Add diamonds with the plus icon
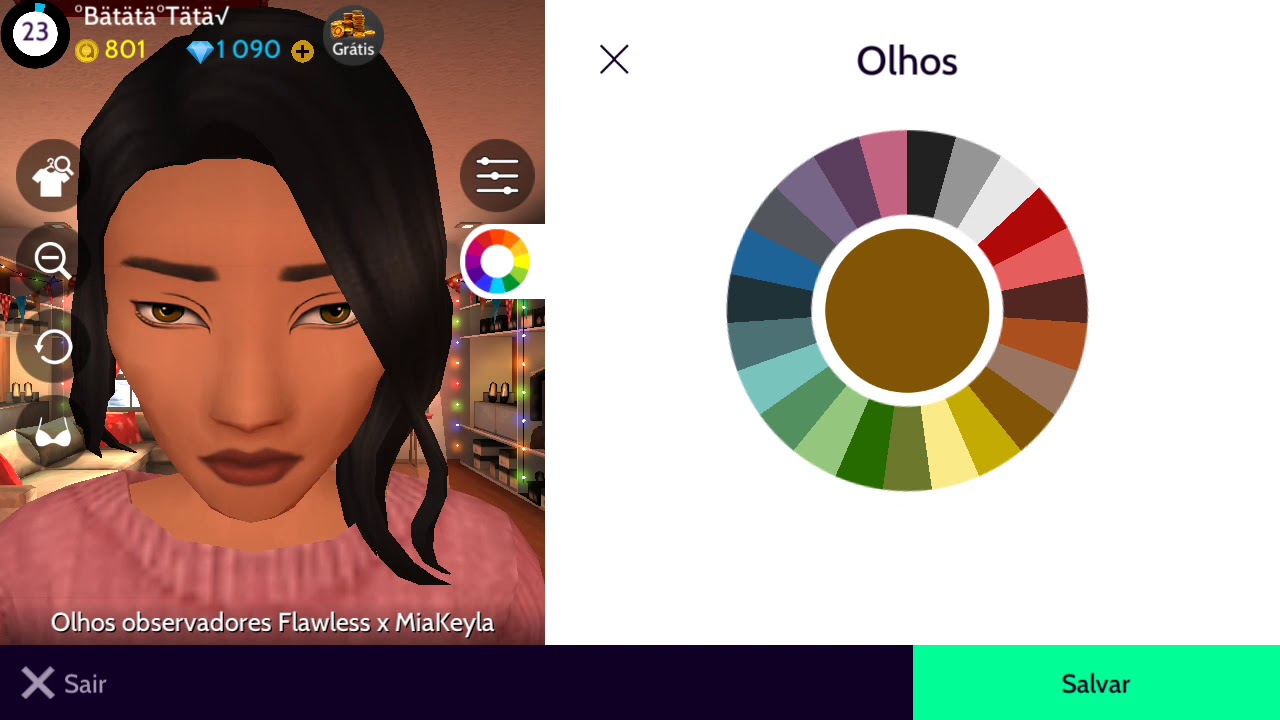This screenshot has width=1280, height=720. pyautogui.click(x=302, y=51)
